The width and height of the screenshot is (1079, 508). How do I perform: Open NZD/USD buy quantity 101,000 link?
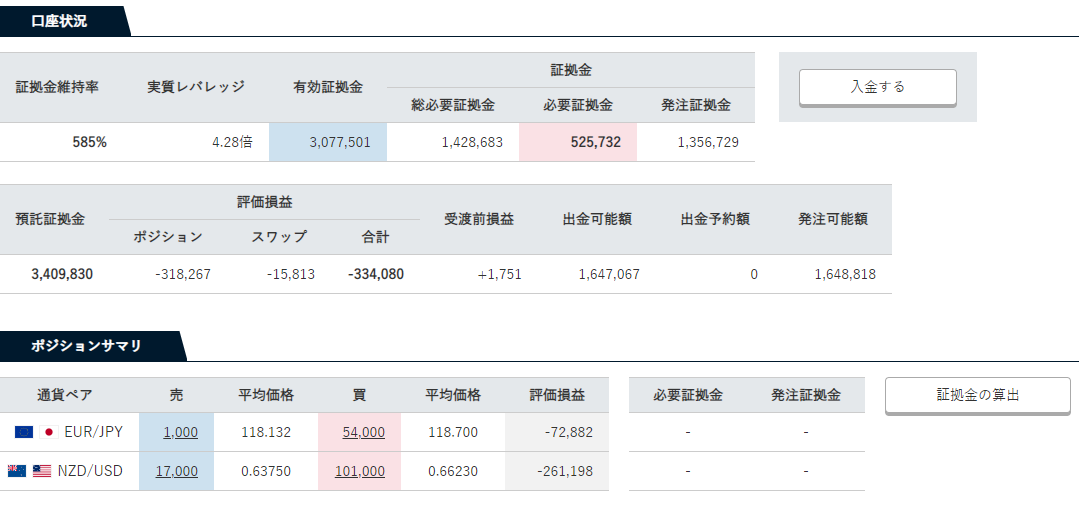click(x=360, y=472)
